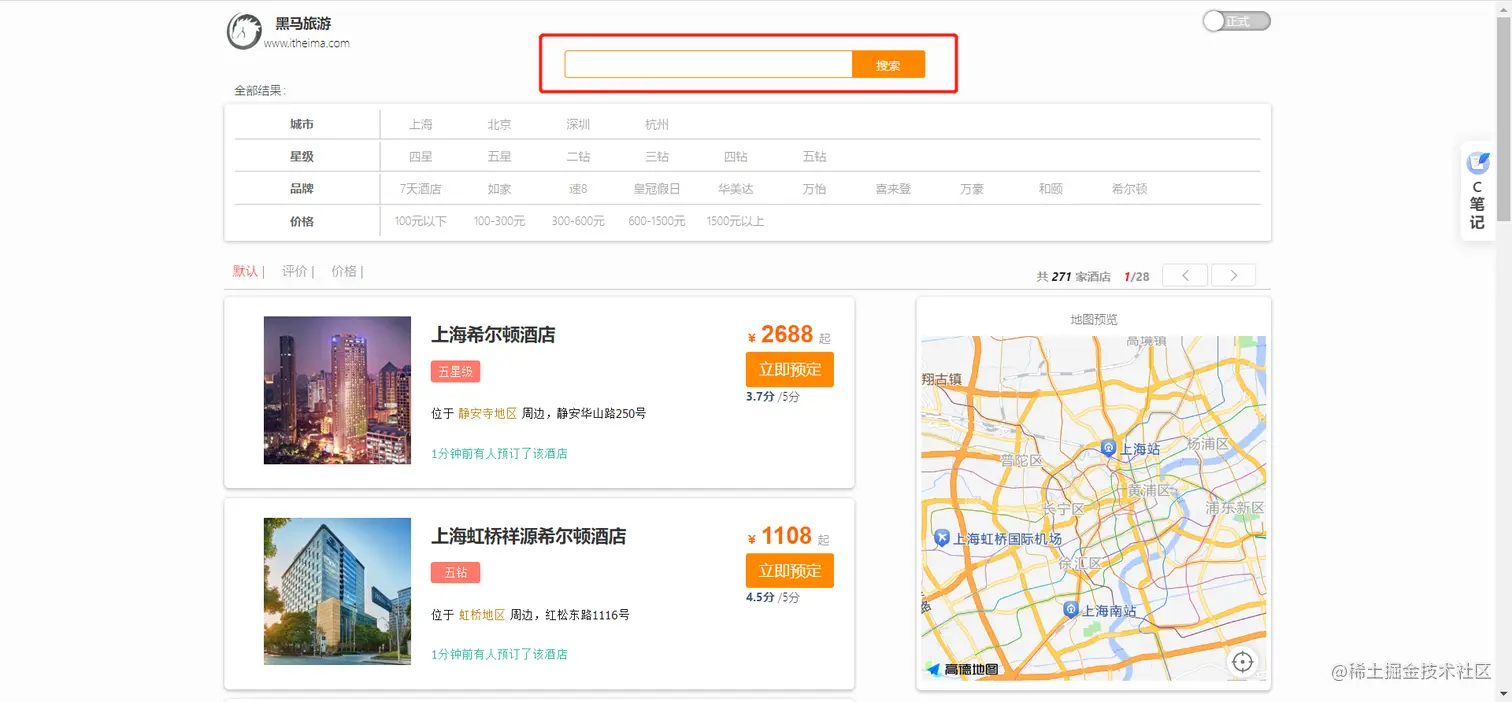Image resolution: width=1512 pixels, height=702 pixels.
Task: Click the 1108 price text
Action: (x=787, y=535)
